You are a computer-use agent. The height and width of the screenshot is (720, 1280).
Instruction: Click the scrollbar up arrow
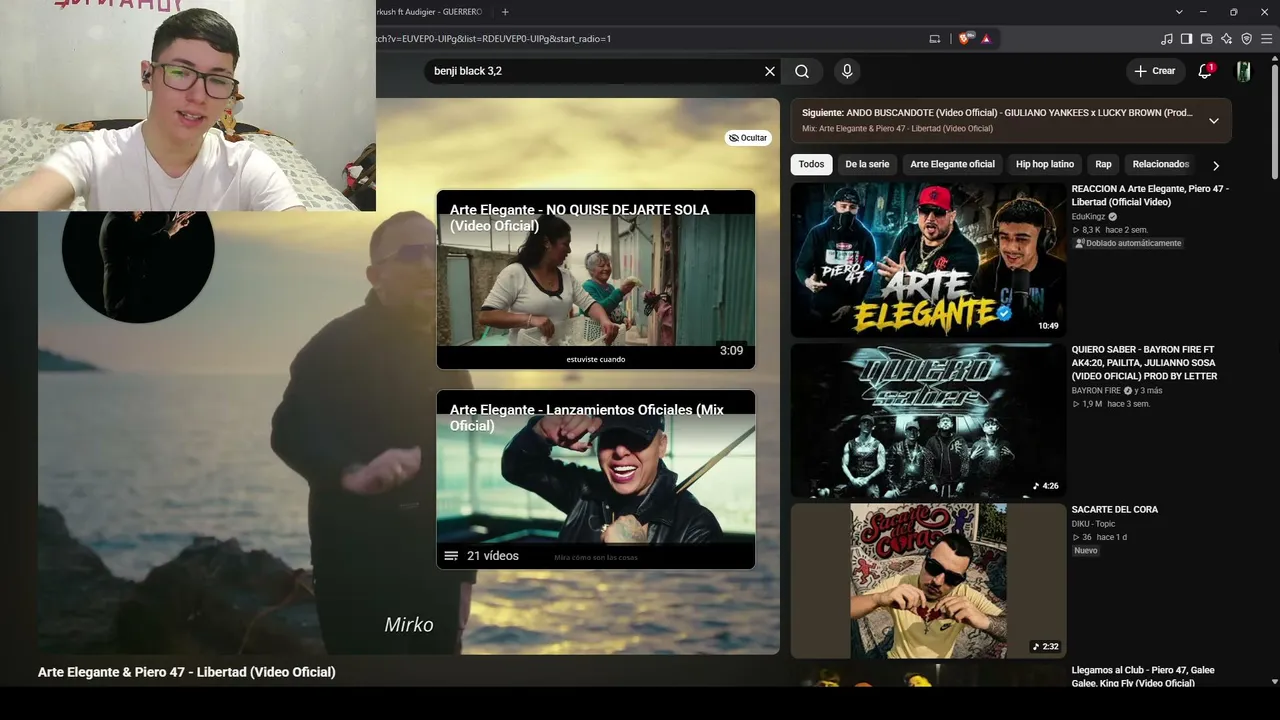click(1274, 59)
